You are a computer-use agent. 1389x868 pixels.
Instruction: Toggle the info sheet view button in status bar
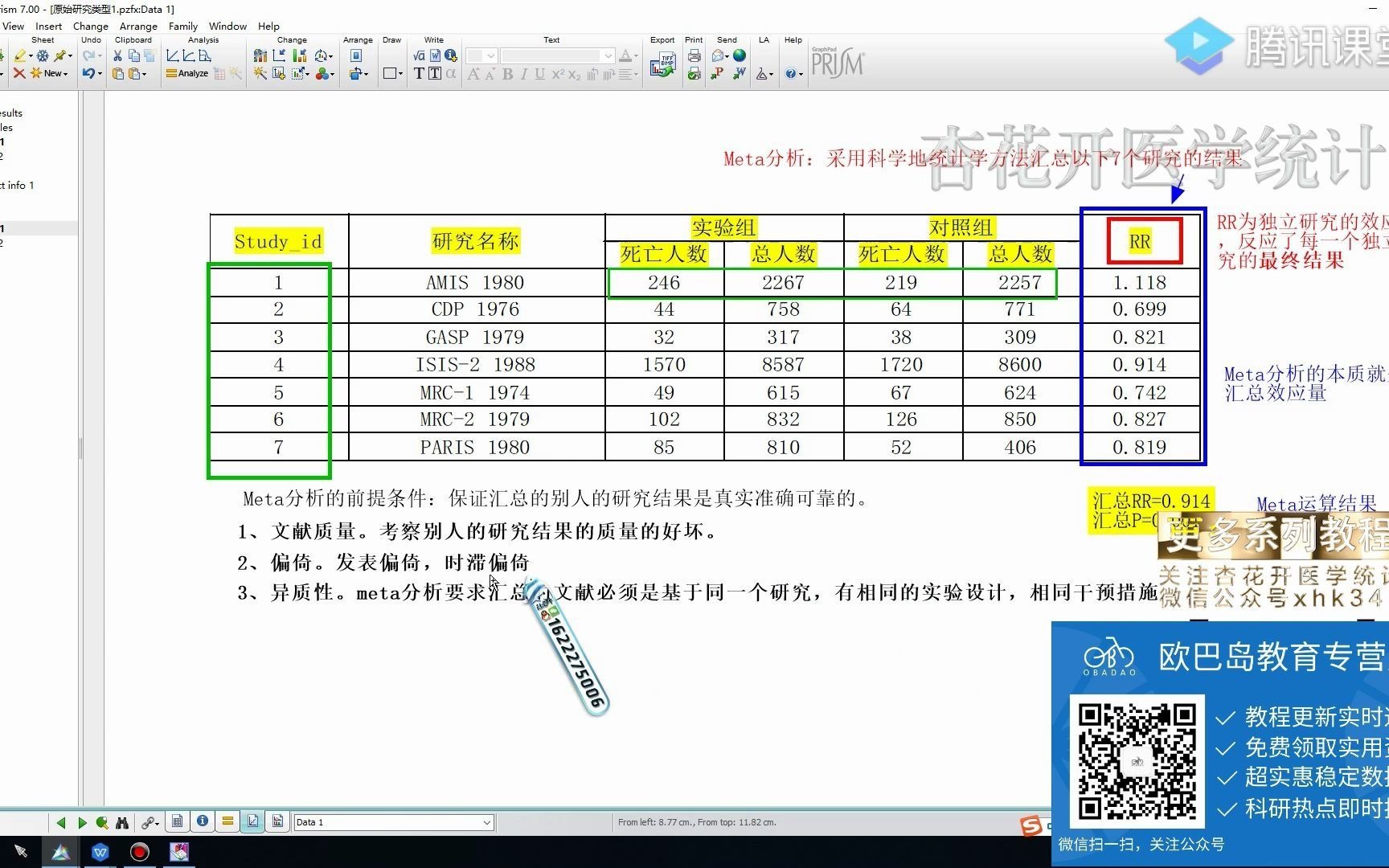pyautogui.click(x=203, y=821)
